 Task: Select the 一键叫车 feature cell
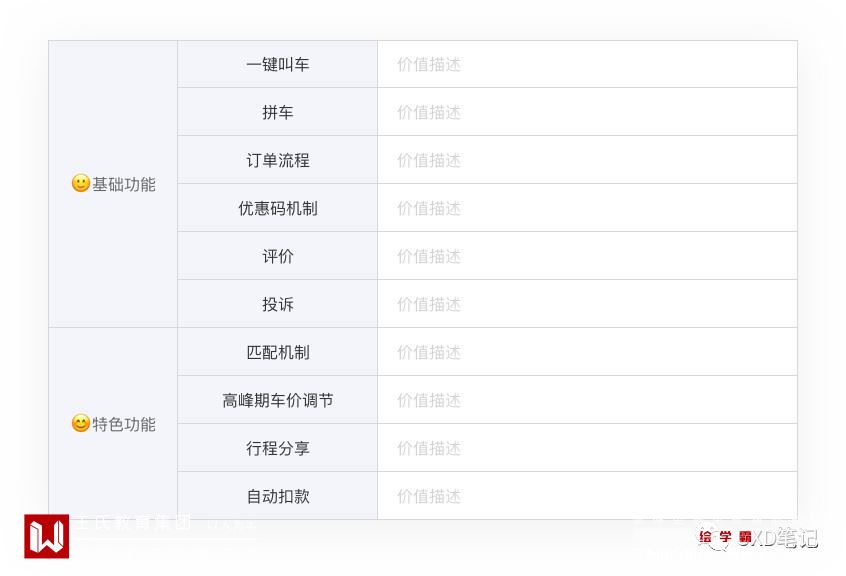(278, 64)
